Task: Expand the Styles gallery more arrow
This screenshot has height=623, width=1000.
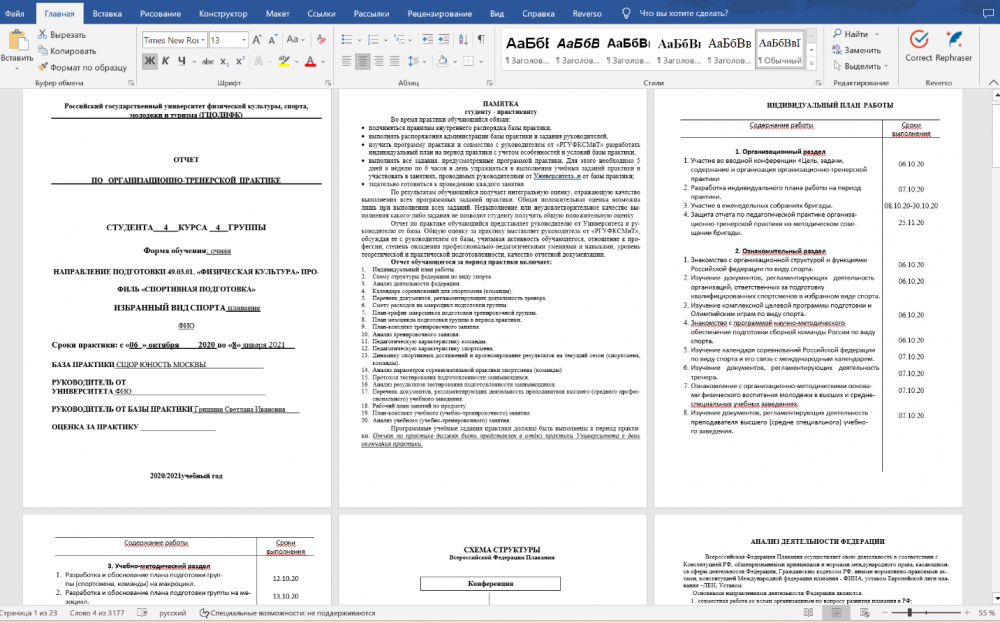Action: pyautogui.click(x=812, y=64)
